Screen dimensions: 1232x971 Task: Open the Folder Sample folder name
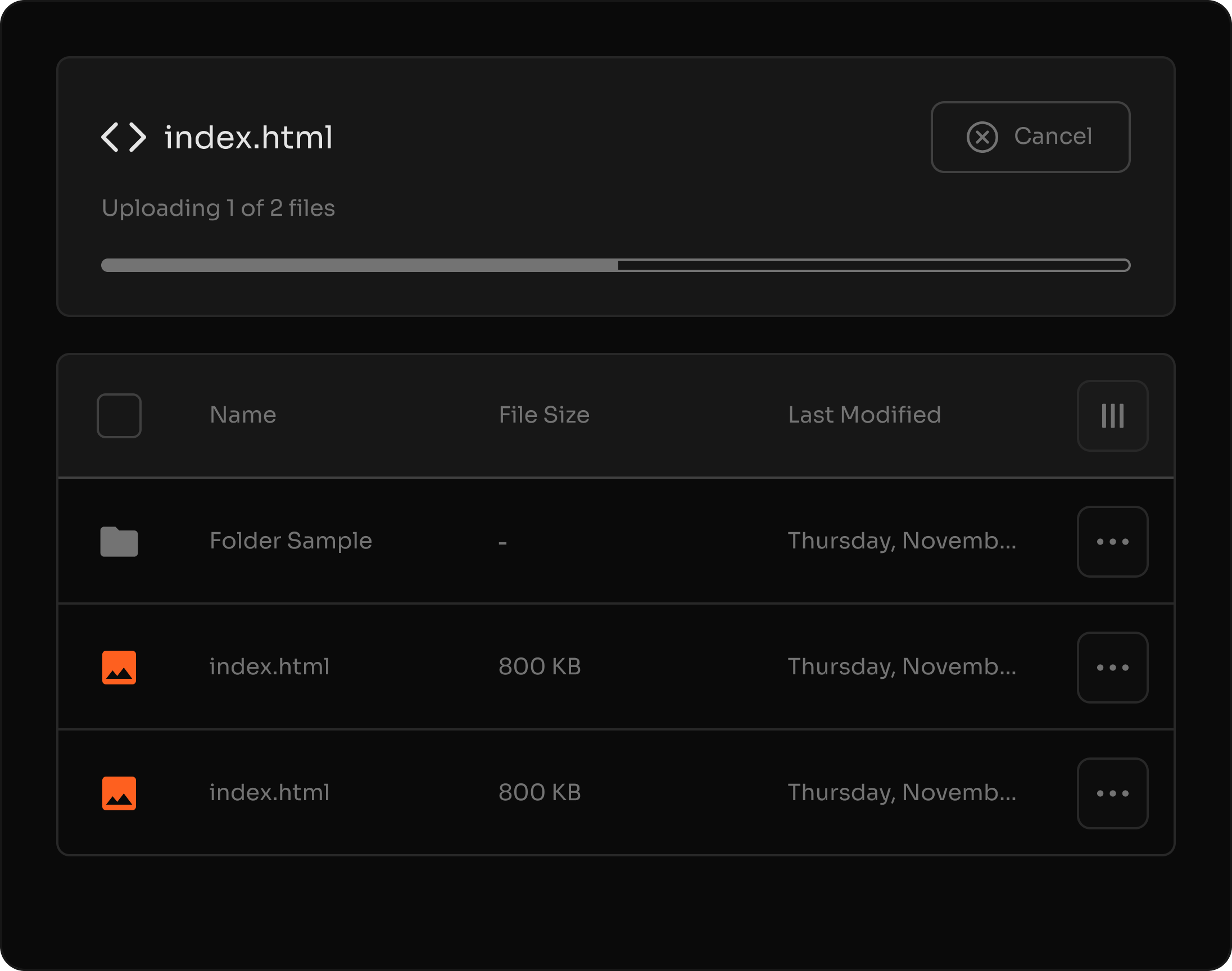click(291, 541)
